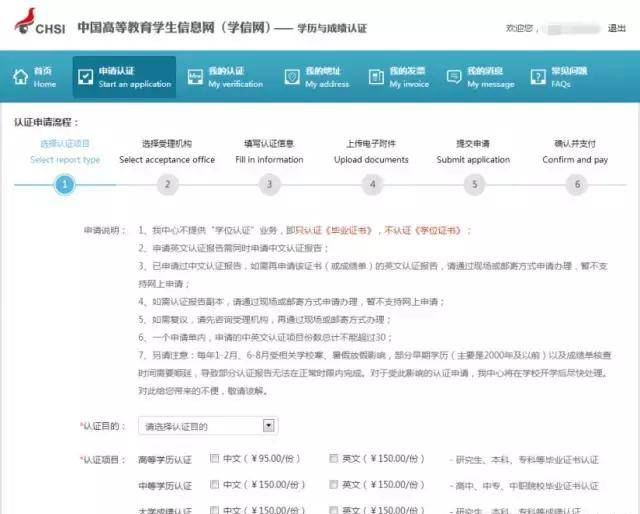
Task: Click the 中等学历认证 row label
Action: [x=165, y=486]
